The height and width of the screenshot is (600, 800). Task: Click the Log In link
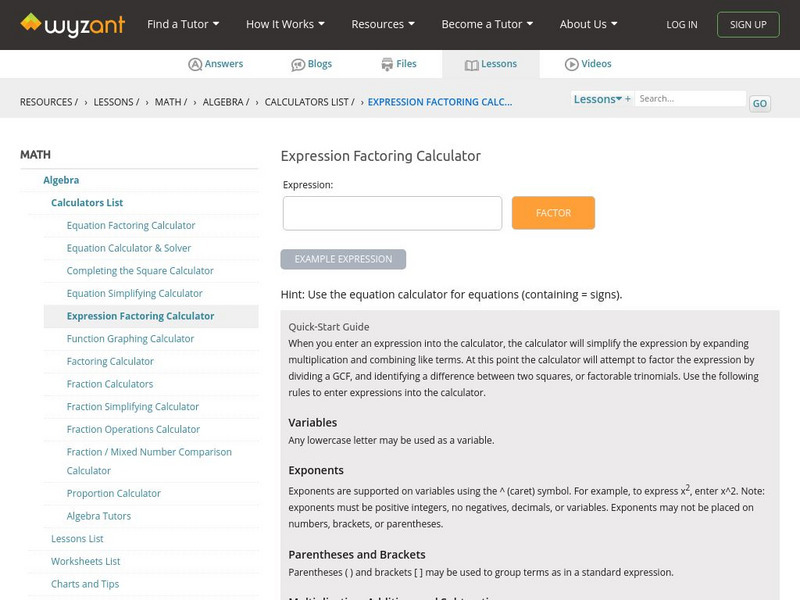coord(682,24)
